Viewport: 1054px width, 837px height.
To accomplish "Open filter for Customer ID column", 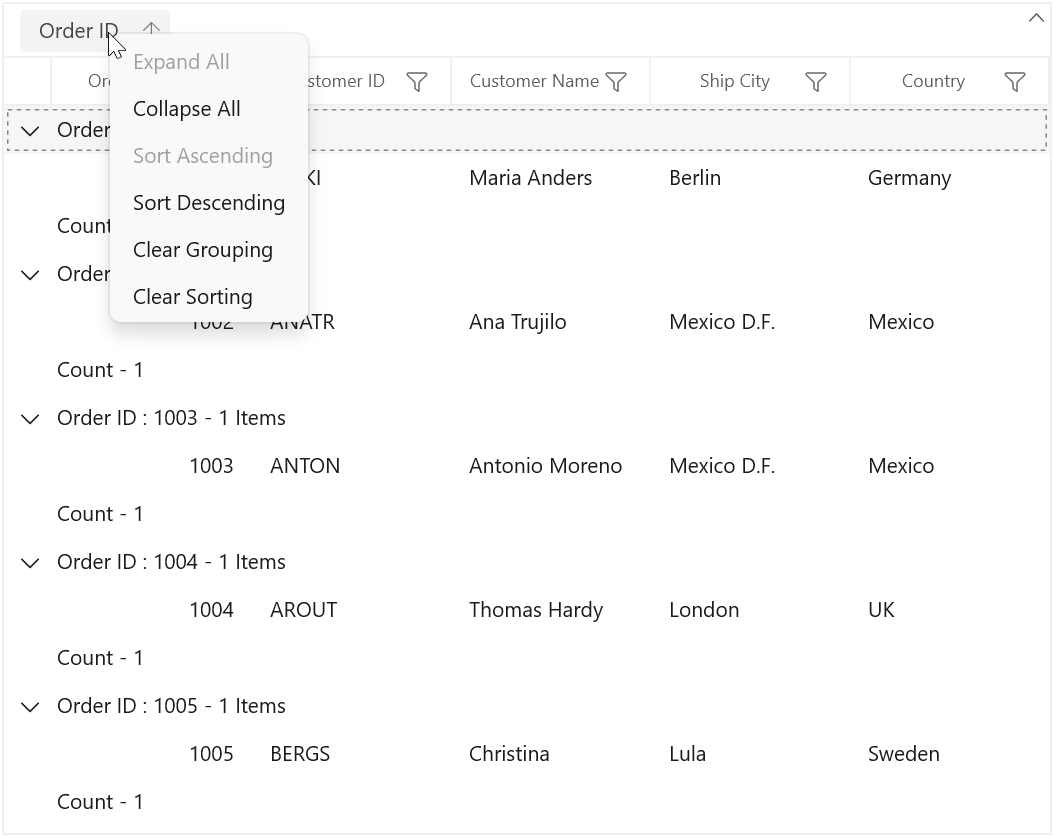I will 417,82.
